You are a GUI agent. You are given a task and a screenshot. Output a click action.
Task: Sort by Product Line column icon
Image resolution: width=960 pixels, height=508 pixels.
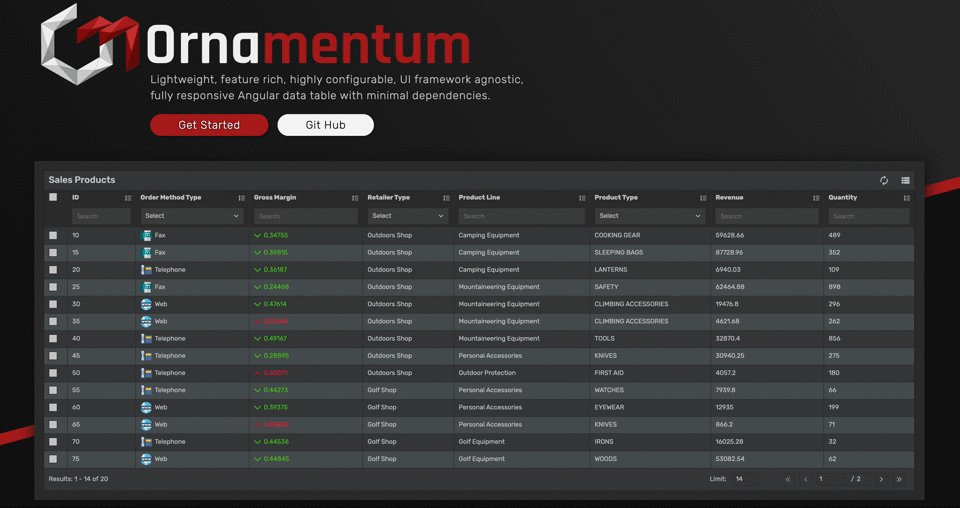582,198
